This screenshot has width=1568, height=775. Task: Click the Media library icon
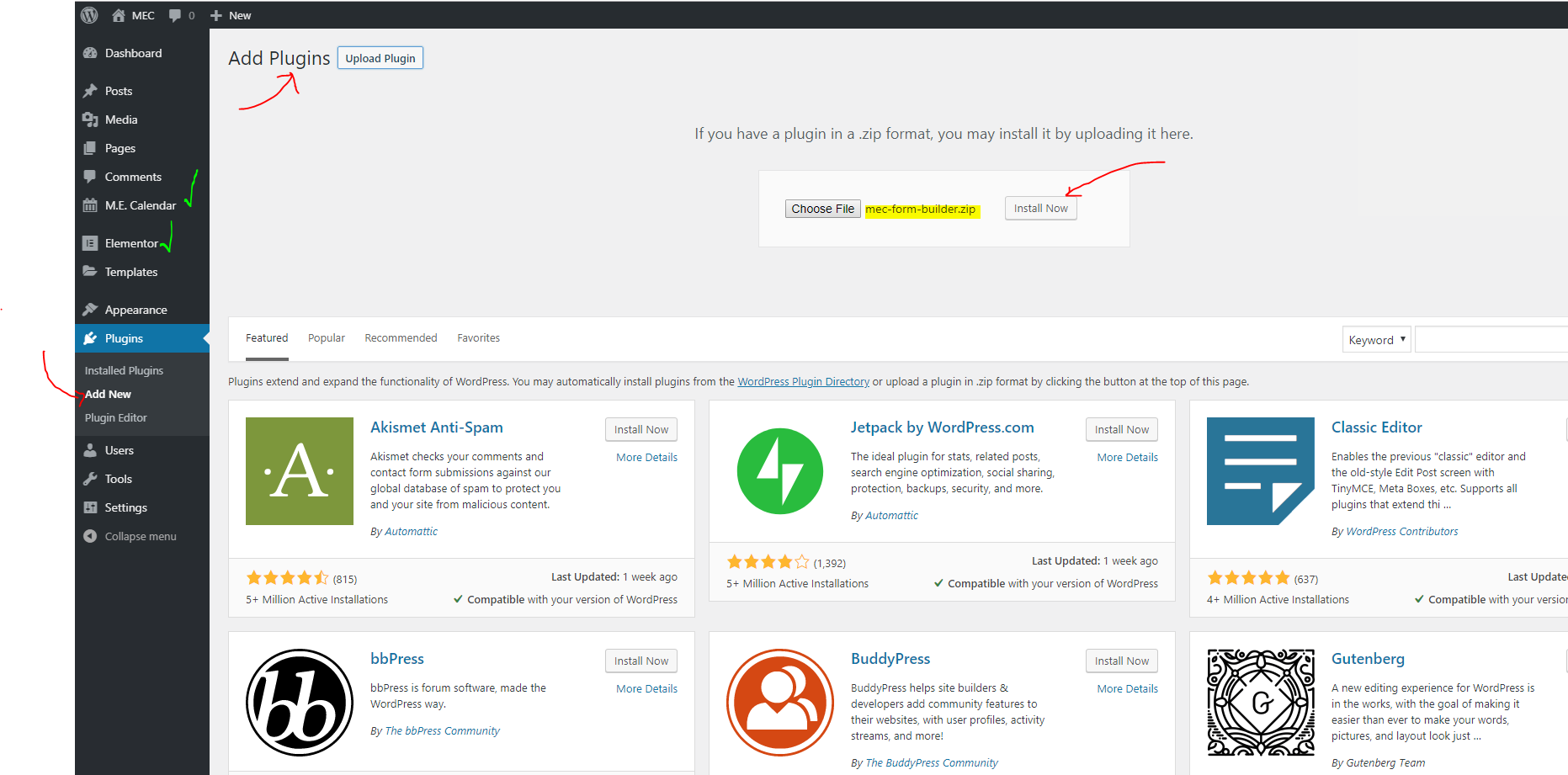click(90, 119)
